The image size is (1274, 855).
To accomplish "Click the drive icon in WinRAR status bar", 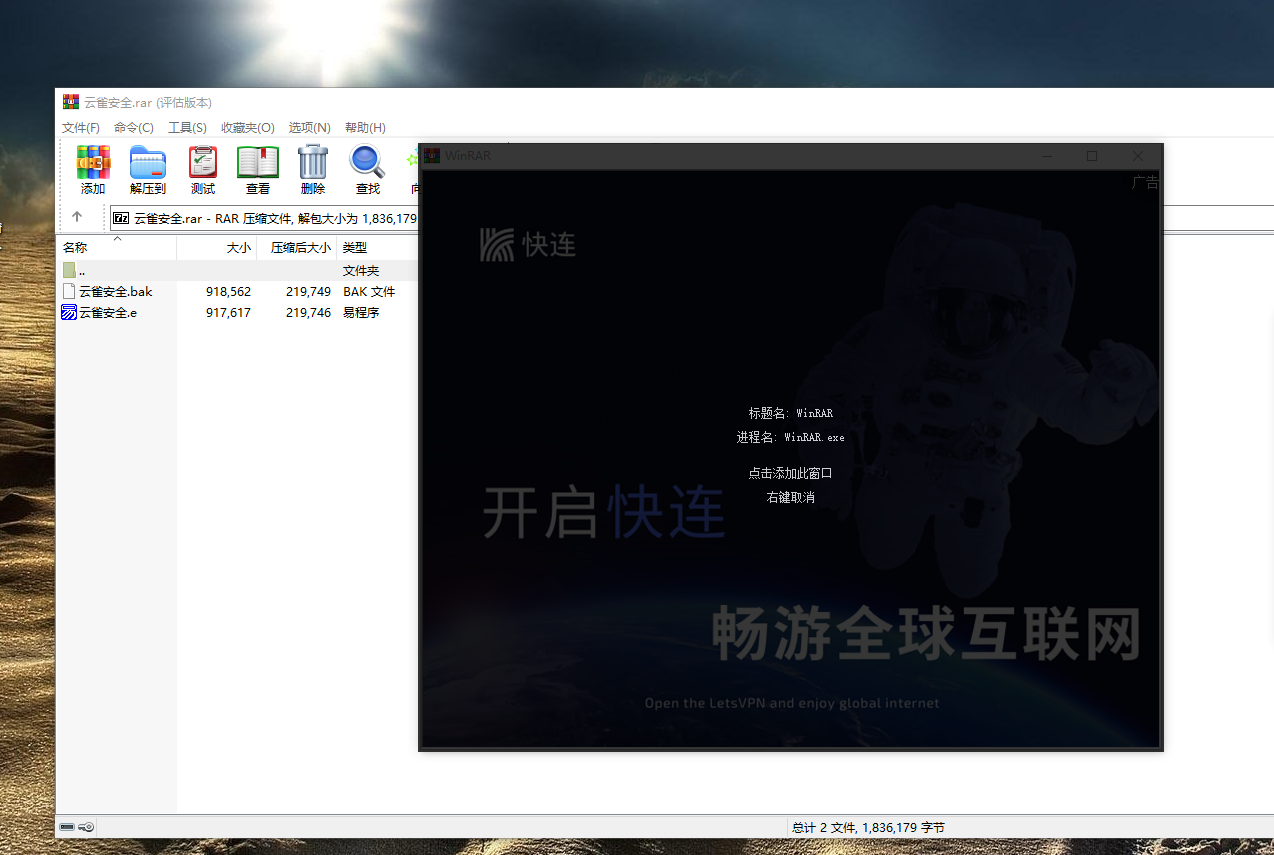I will click(x=67, y=827).
